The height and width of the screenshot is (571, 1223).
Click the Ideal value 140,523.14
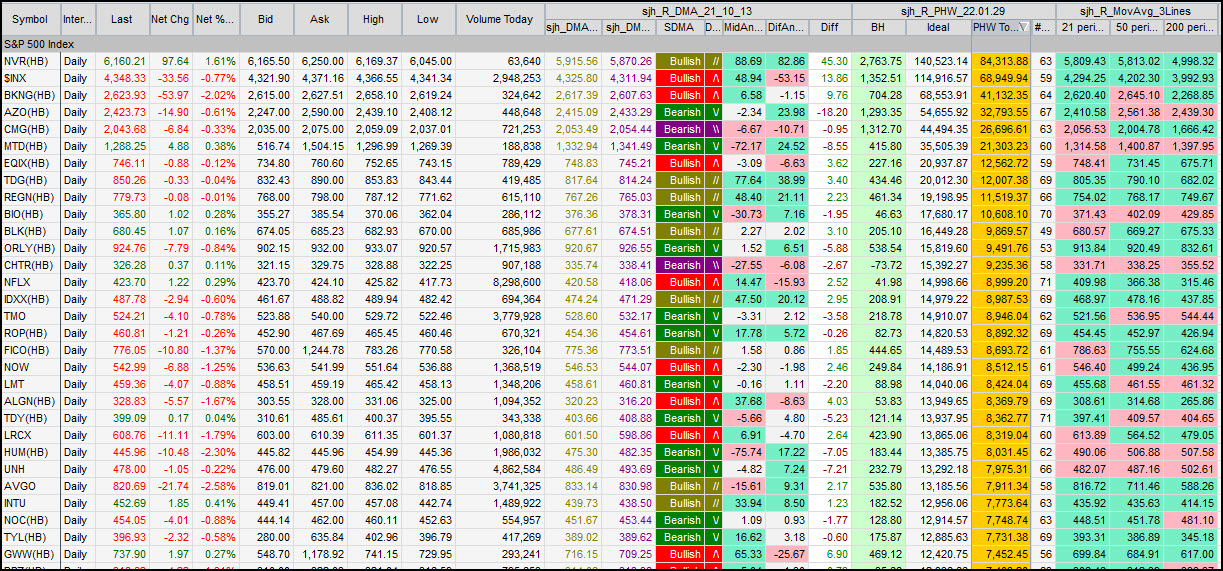tap(938, 61)
